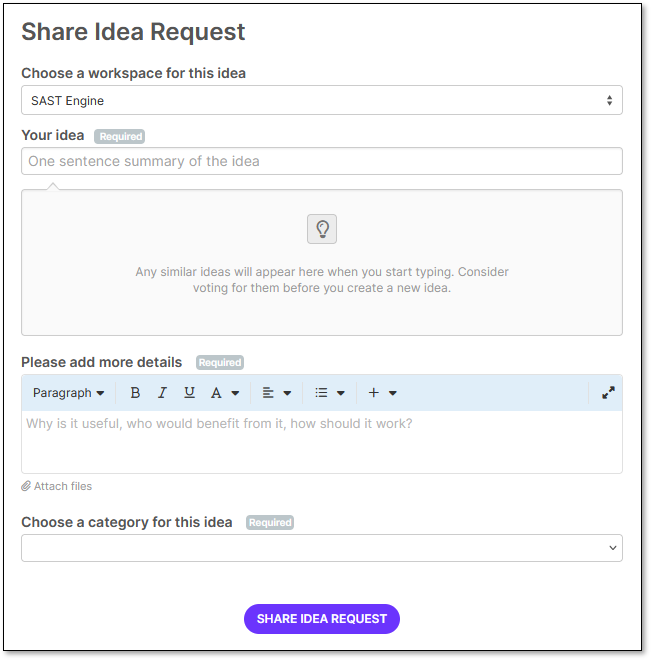
Task: Open the list style options
Action: 329,393
